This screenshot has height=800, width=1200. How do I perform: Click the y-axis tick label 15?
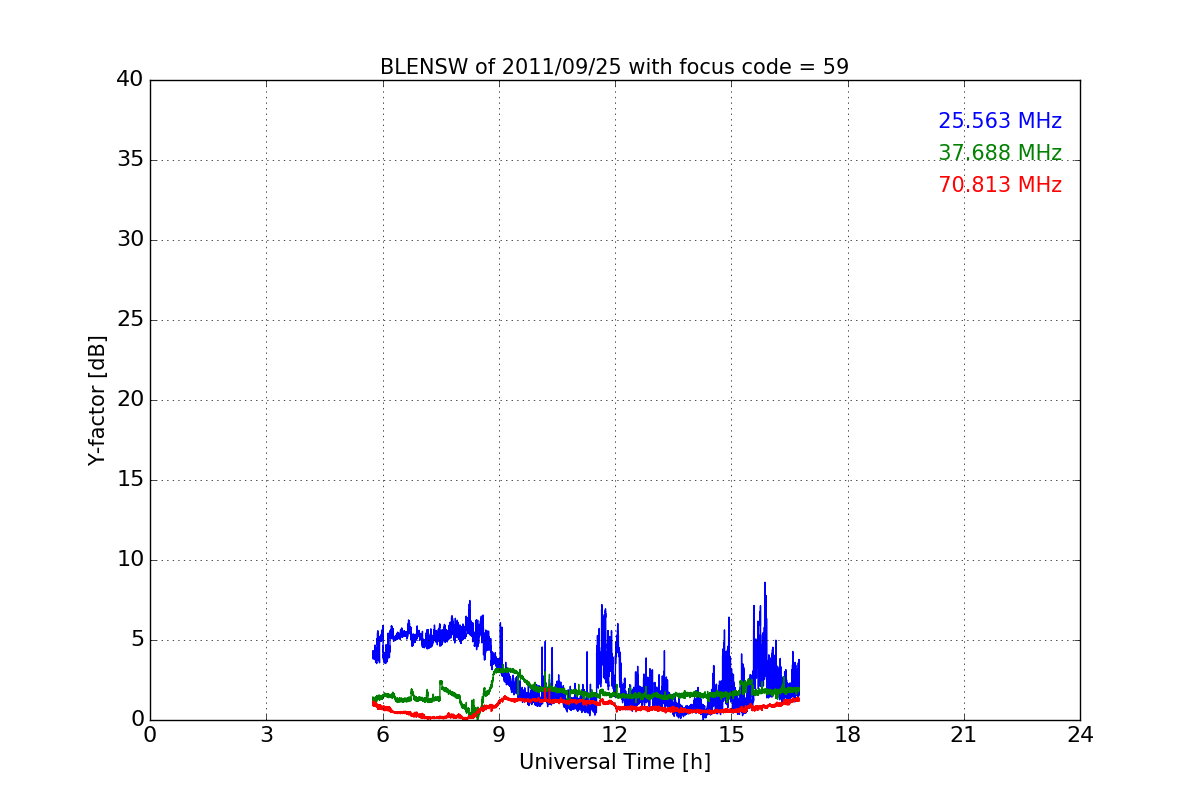[130, 480]
